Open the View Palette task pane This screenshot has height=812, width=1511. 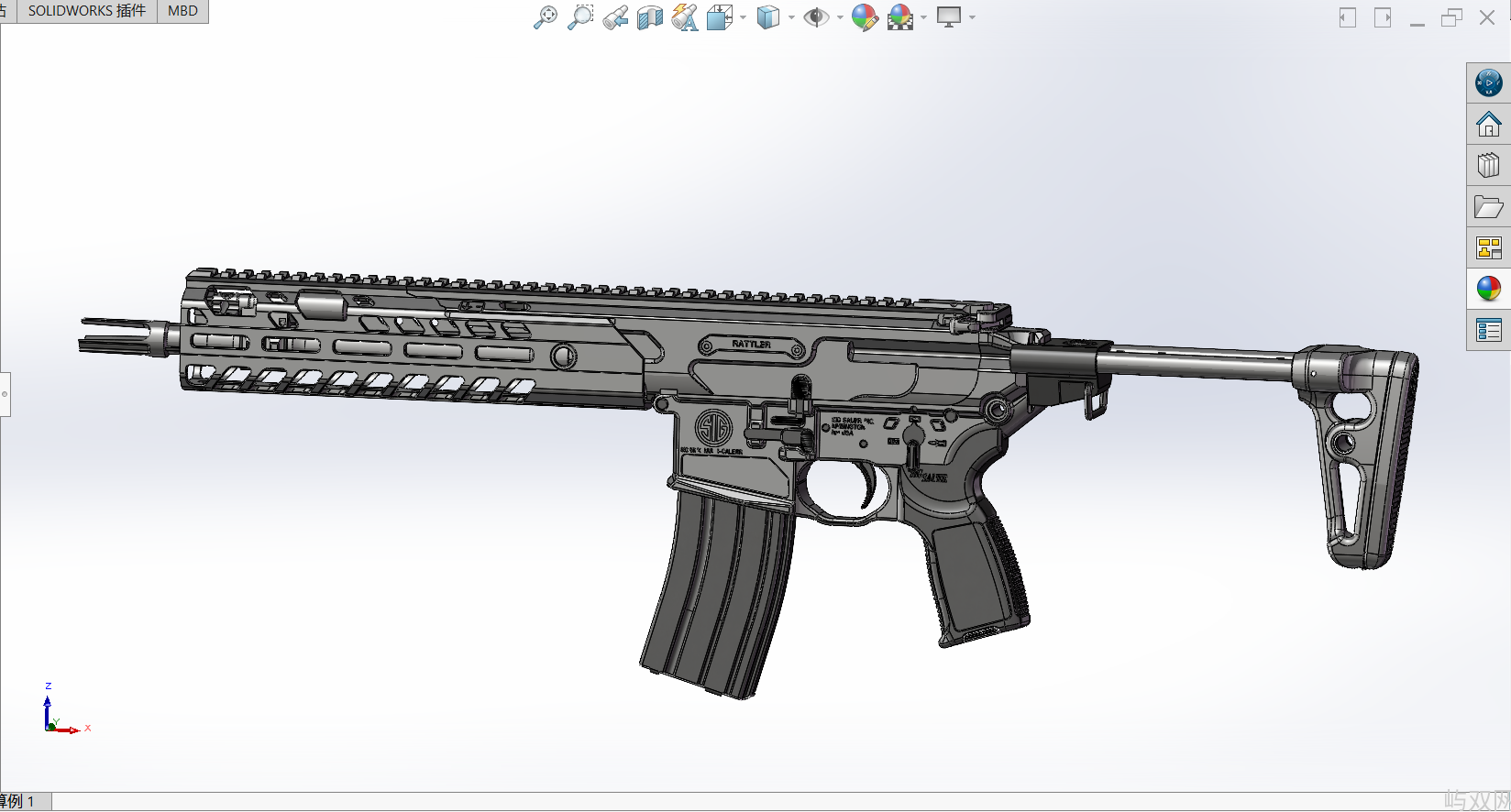coord(1488,248)
